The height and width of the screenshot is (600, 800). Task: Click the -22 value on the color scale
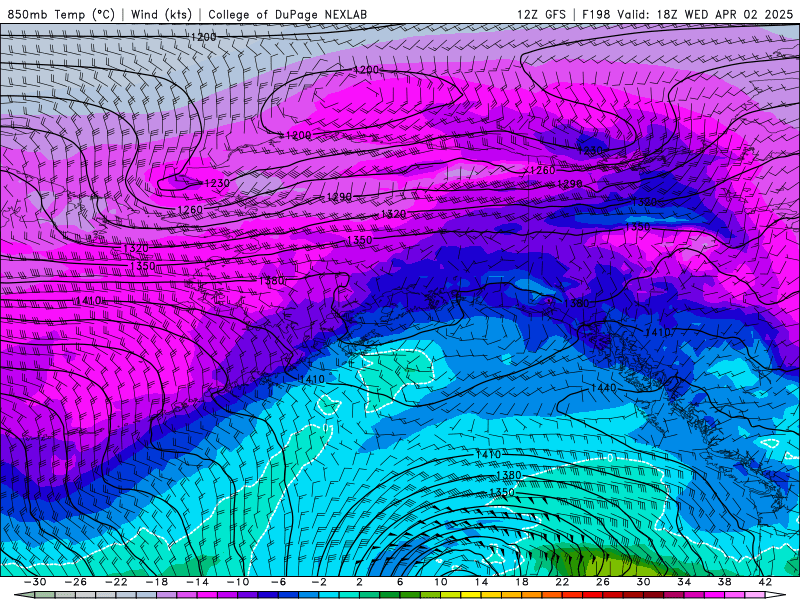[x=116, y=582]
